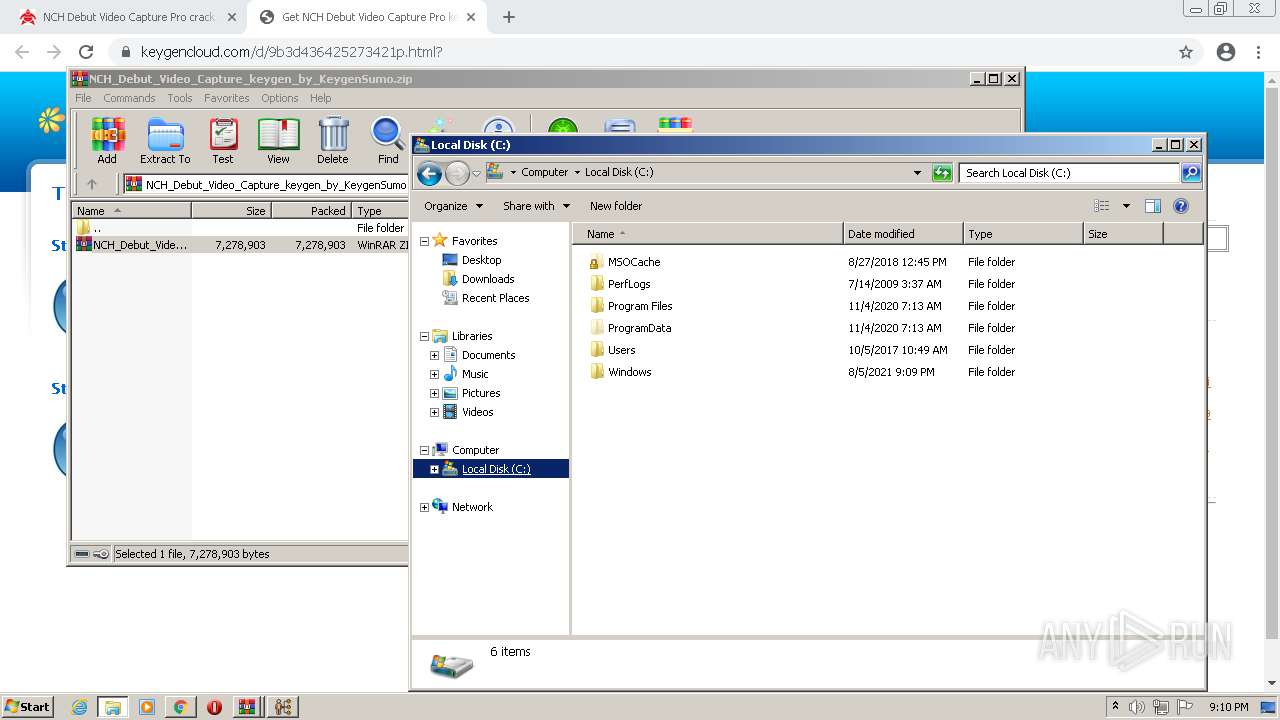1280x720 pixels.
Task: Select Recent Places in Favorites
Action: pos(495,298)
